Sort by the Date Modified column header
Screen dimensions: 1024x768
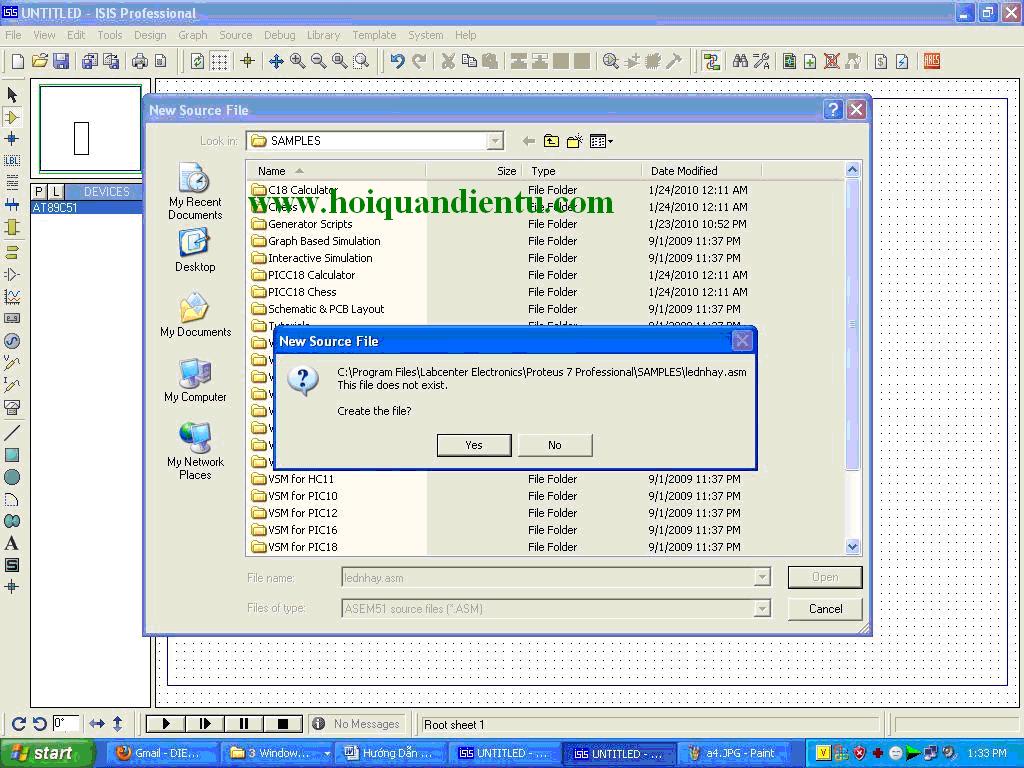point(701,171)
